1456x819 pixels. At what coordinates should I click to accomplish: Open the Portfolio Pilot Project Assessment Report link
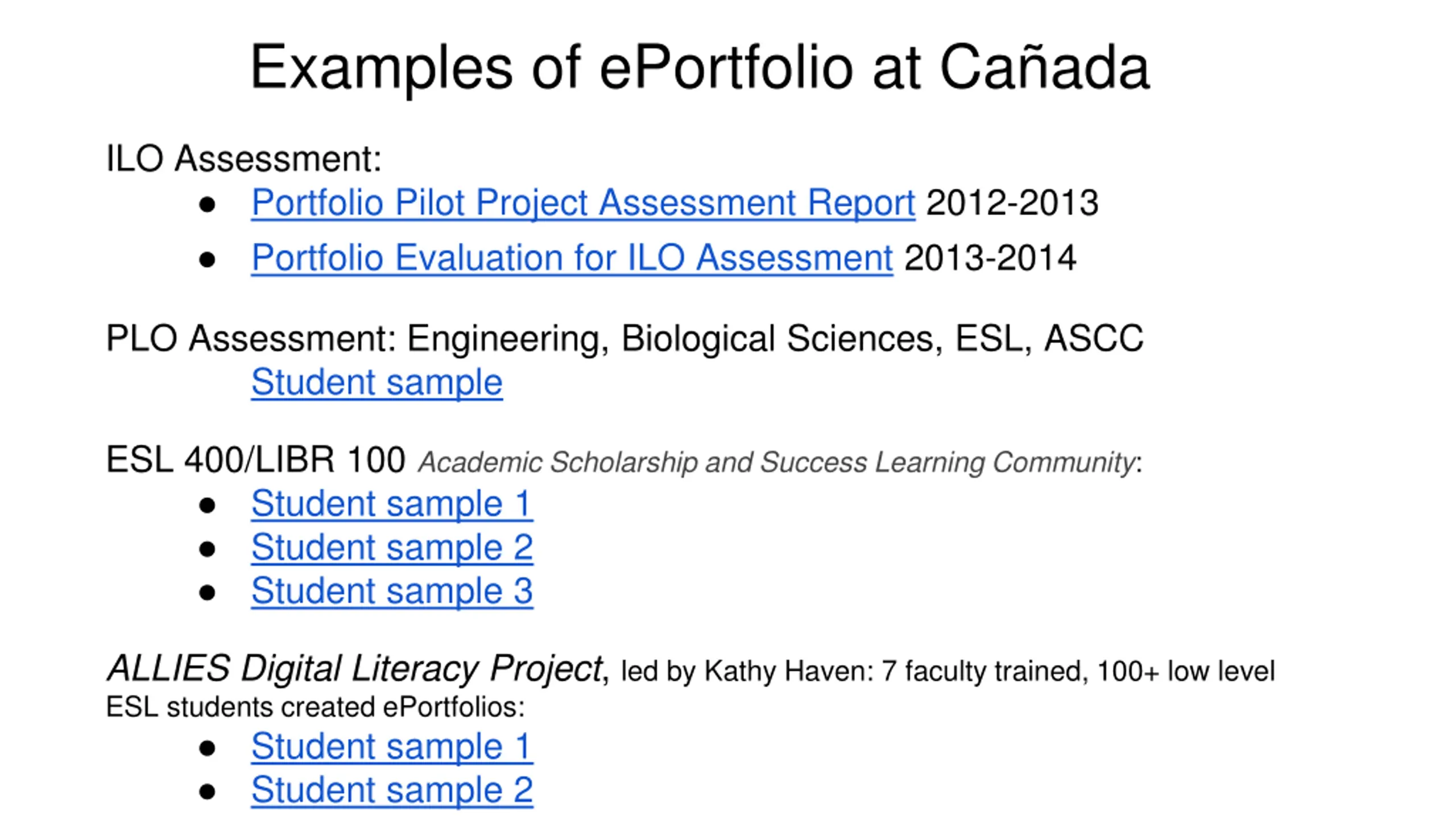tap(583, 202)
